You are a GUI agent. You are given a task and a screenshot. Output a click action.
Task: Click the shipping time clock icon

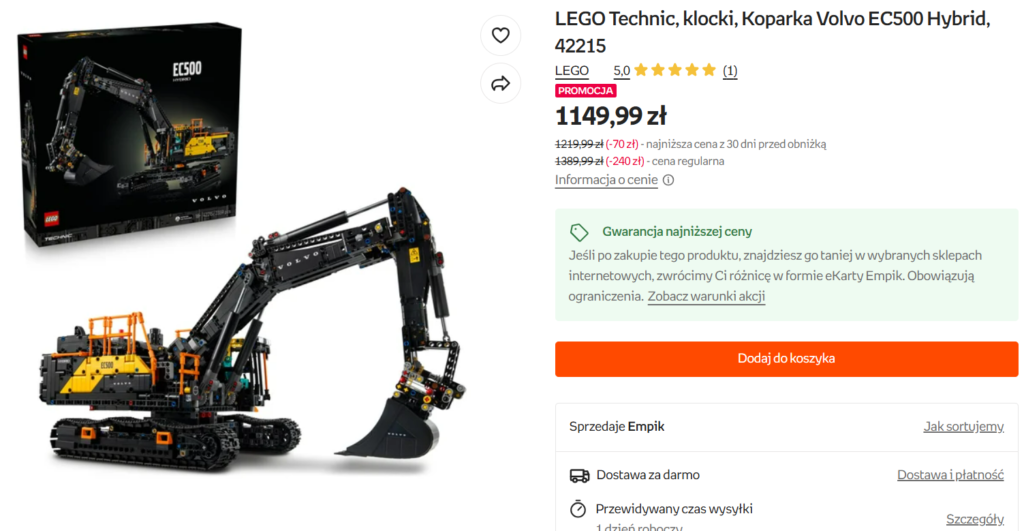pyautogui.click(x=578, y=508)
